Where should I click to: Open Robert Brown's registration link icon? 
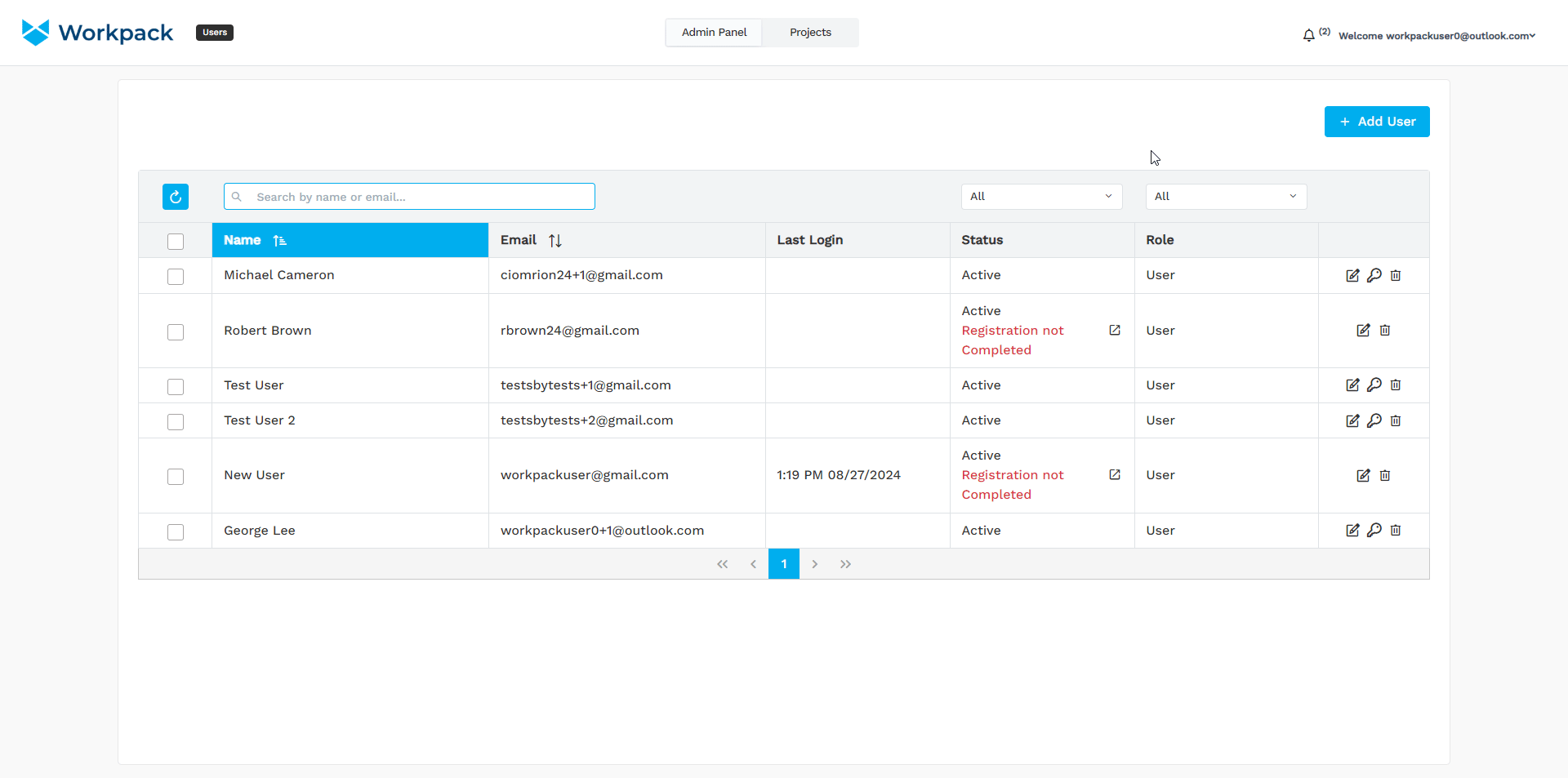(1115, 331)
